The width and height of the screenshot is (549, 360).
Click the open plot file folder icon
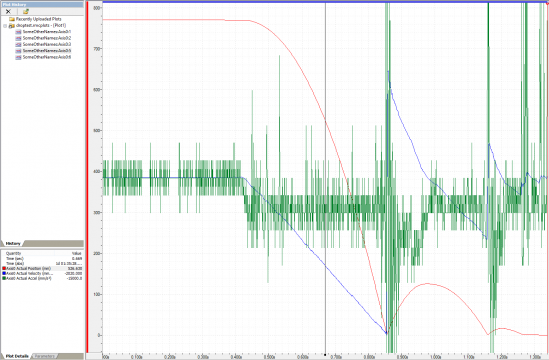coord(25,12)
